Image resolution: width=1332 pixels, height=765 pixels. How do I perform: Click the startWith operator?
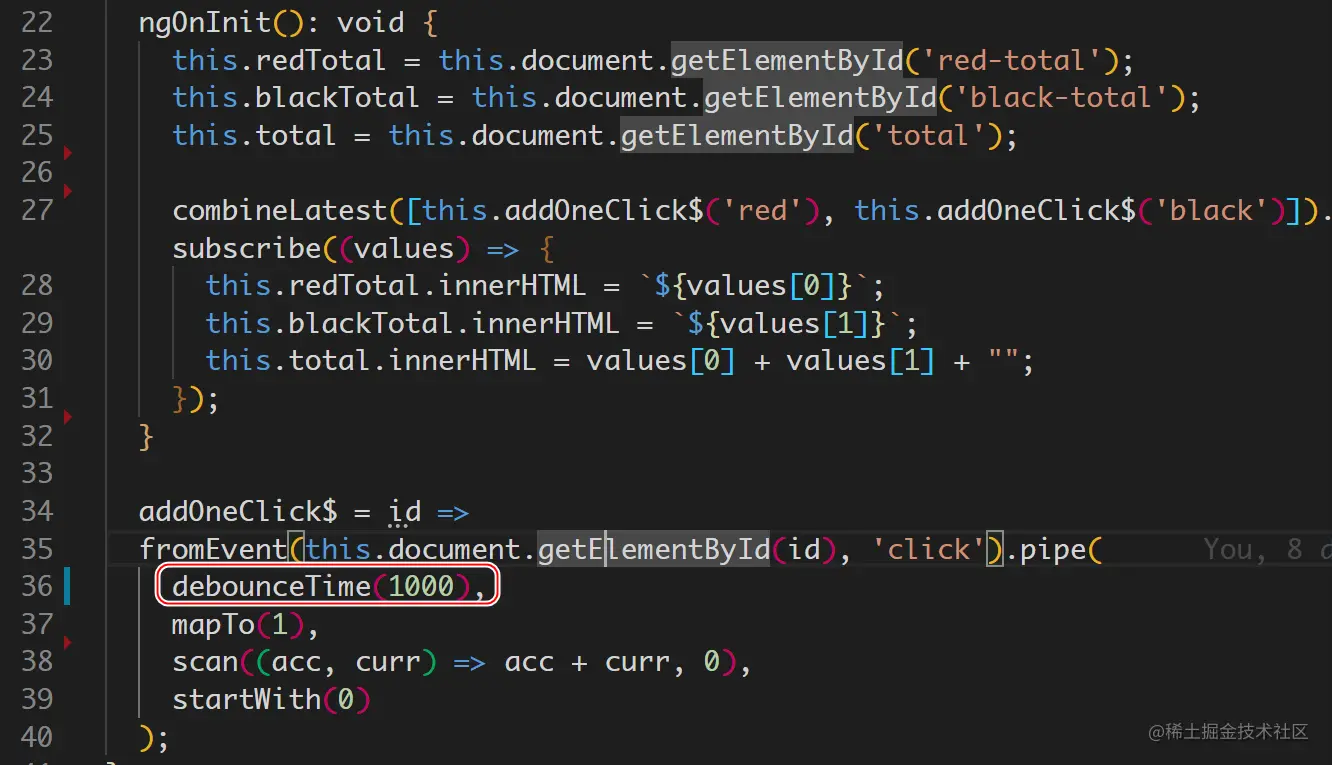[246, 699]
